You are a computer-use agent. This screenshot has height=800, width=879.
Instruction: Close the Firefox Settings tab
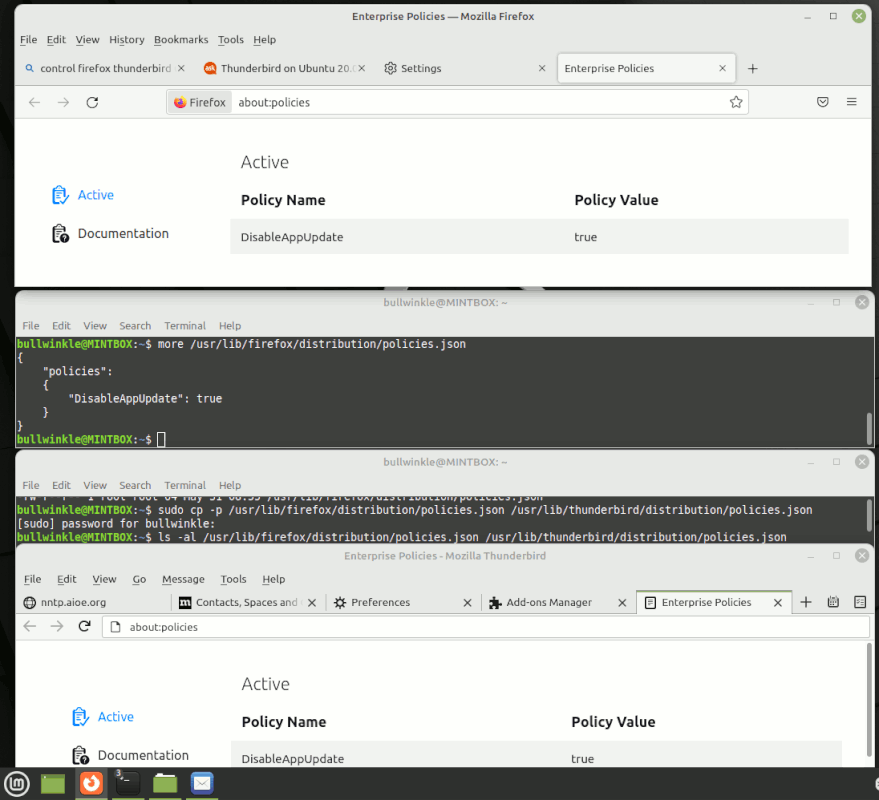[x=542, y=68]
